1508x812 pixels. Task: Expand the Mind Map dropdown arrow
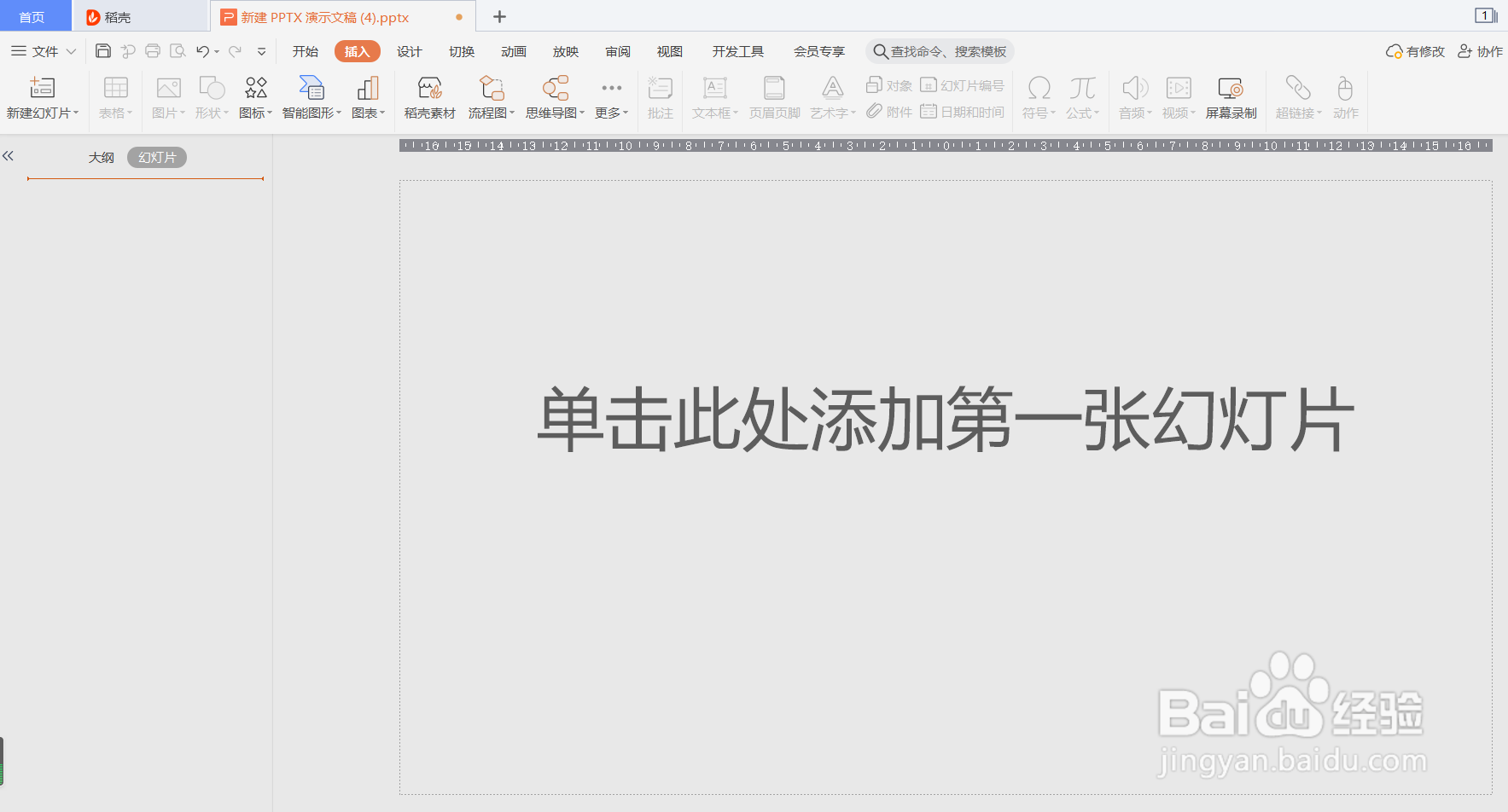tap(582, 113)
